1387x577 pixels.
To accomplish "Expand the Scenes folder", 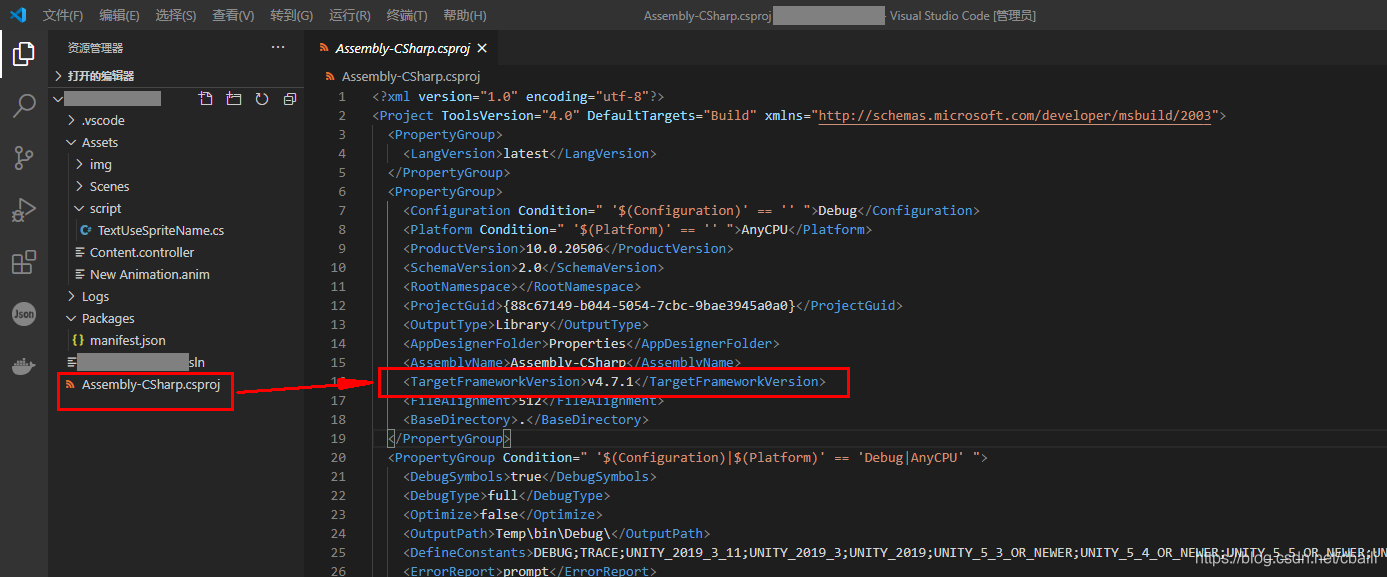I will [176, 186].
